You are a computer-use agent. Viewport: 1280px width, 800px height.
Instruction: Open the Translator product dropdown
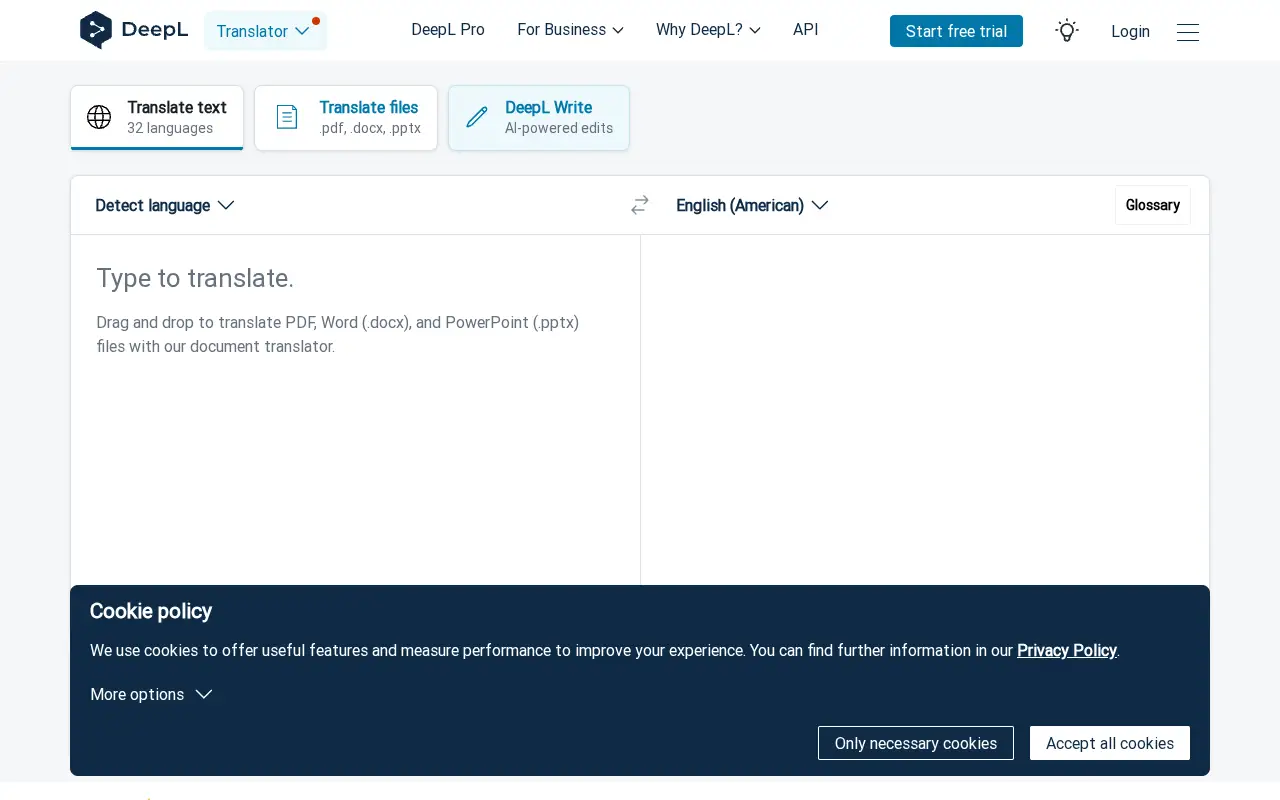[265, 31]
